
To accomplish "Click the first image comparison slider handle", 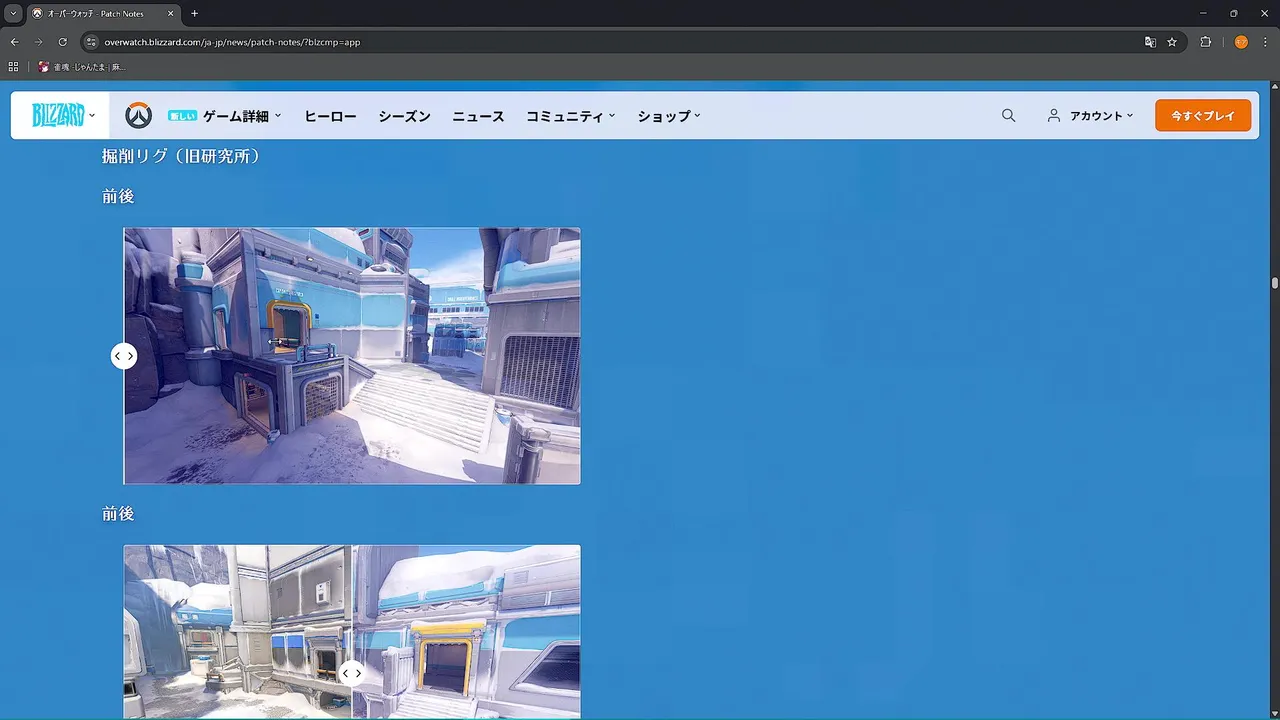I will pos(124,356).
